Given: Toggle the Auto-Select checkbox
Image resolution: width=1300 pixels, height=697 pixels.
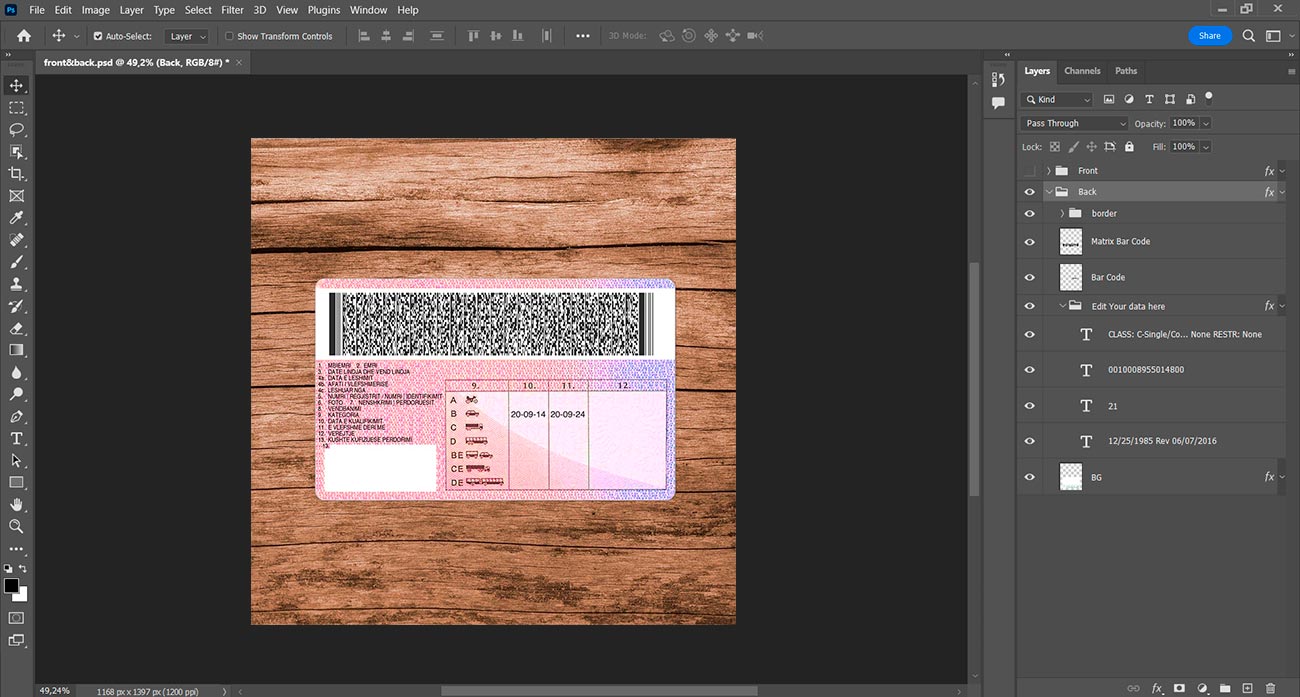Looking at the screenshot, I should [98, 36].
